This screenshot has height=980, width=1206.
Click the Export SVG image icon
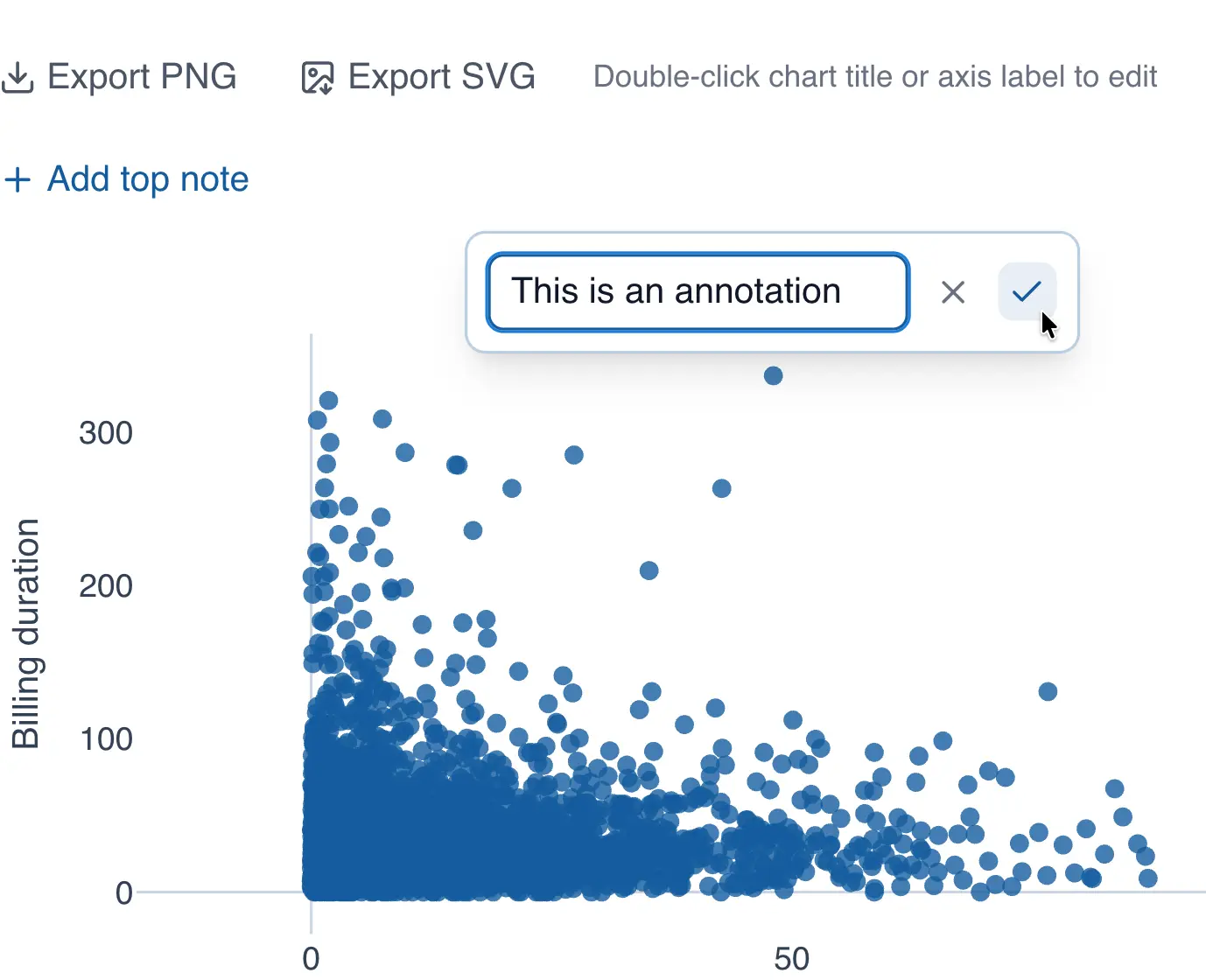tap(317, 78)
